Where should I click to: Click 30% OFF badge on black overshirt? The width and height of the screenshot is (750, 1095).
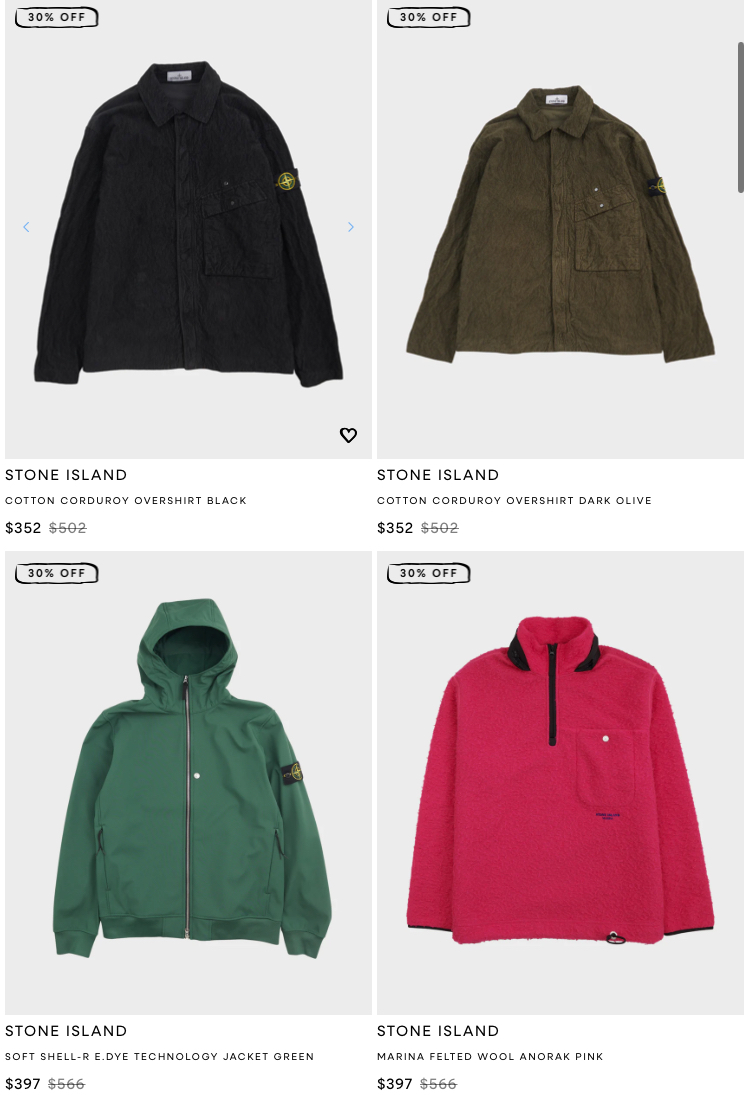pyautogui.click(x=57, y=17)
